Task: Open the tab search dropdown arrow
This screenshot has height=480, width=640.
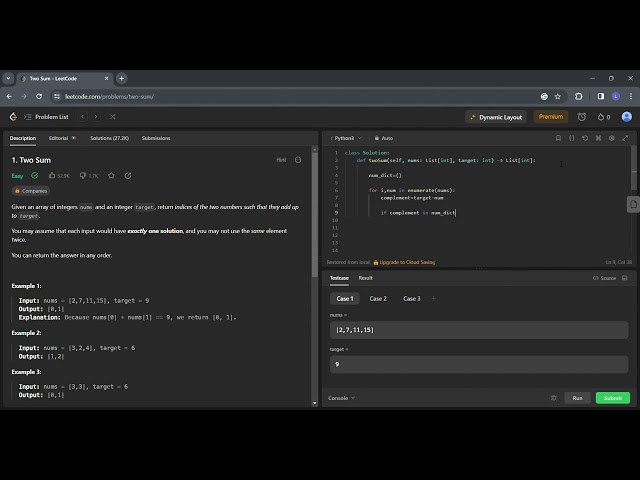Action: coord(8,78)
